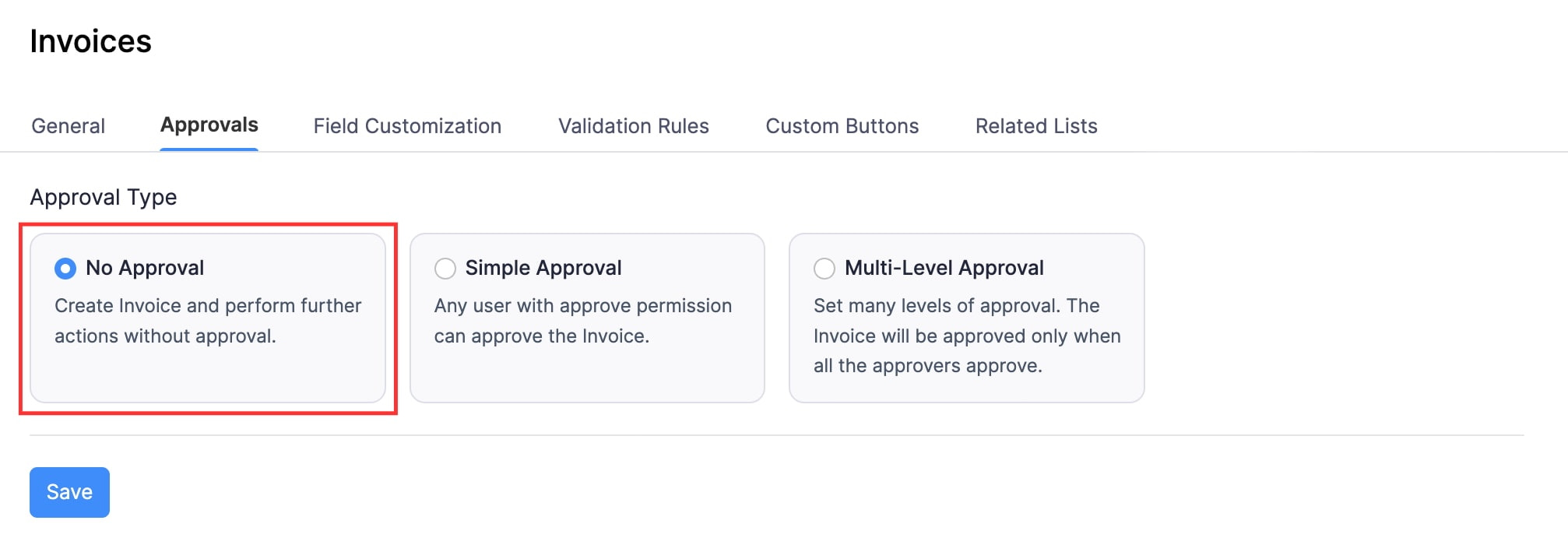The height and width of the screenshot is (545, 1568).
Task: Click the Invoices page heading
Action: click(x=91, y=41)
